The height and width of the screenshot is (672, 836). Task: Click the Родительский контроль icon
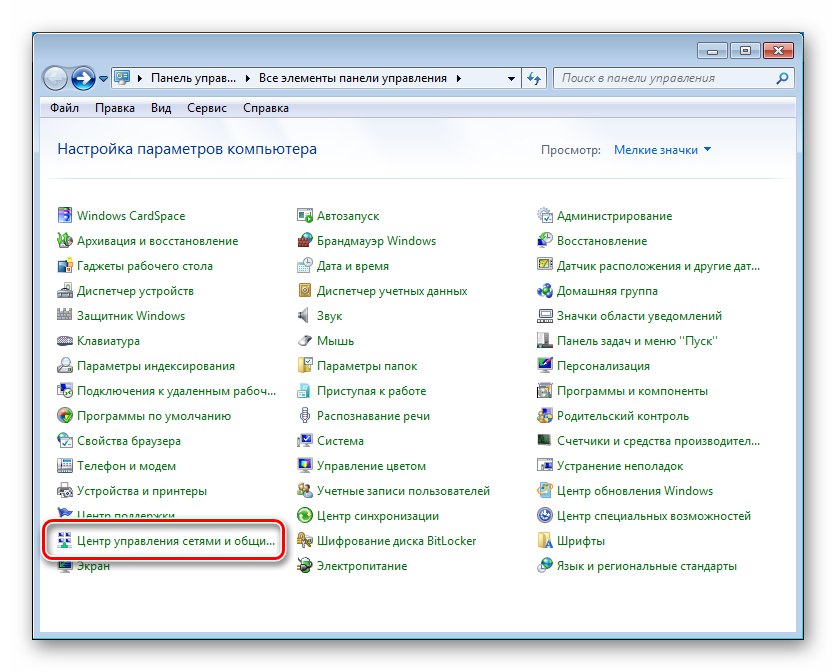(545, 415)
